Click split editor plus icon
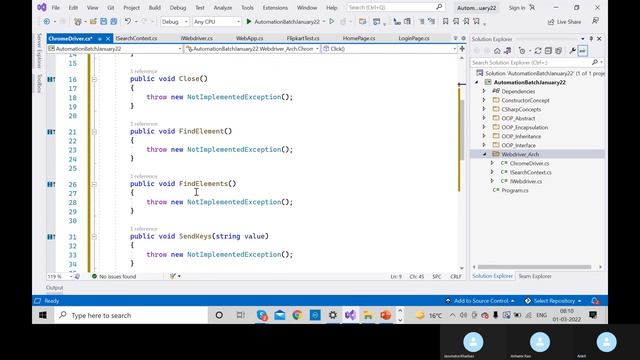Viewport: 640px width, 360px height. coord(462,49)
